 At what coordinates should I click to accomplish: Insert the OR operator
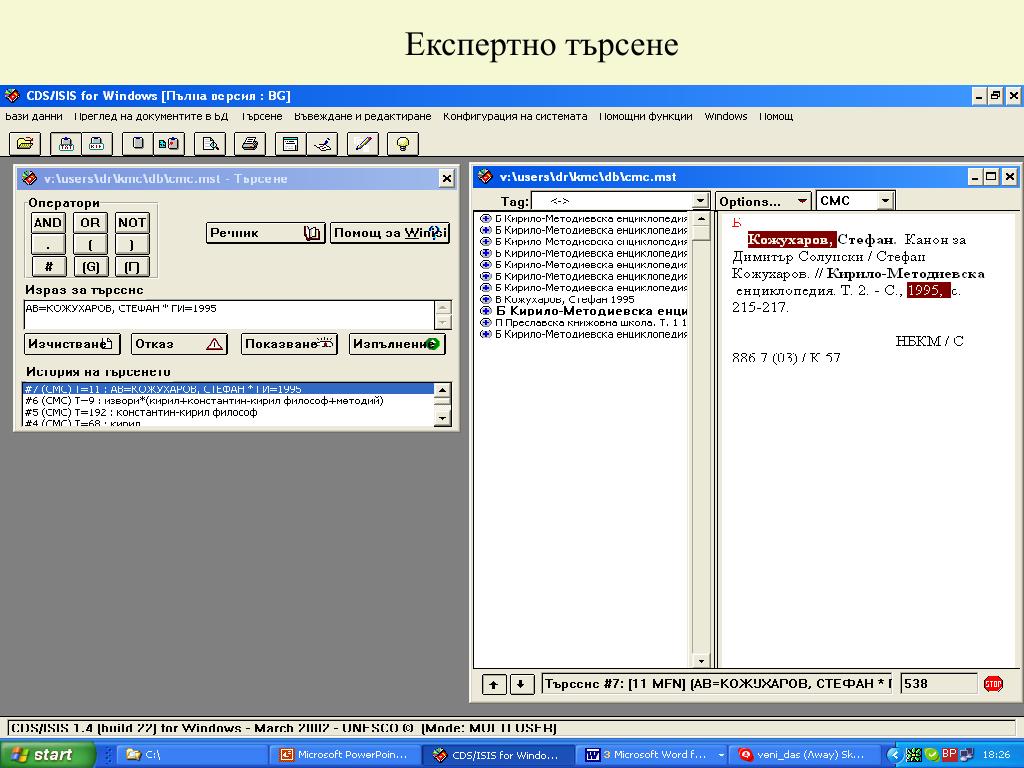tap(90, 223)
